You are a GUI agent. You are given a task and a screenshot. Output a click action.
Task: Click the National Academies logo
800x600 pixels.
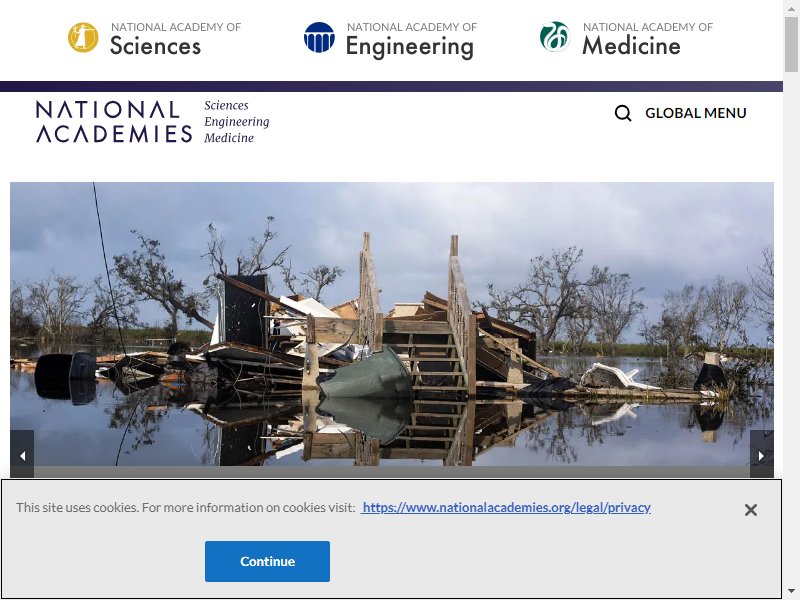coord(114,121)
